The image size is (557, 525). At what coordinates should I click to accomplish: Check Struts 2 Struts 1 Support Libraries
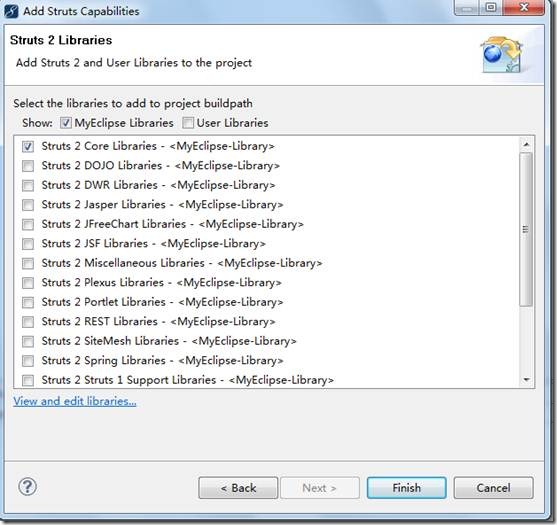point(28,380)
